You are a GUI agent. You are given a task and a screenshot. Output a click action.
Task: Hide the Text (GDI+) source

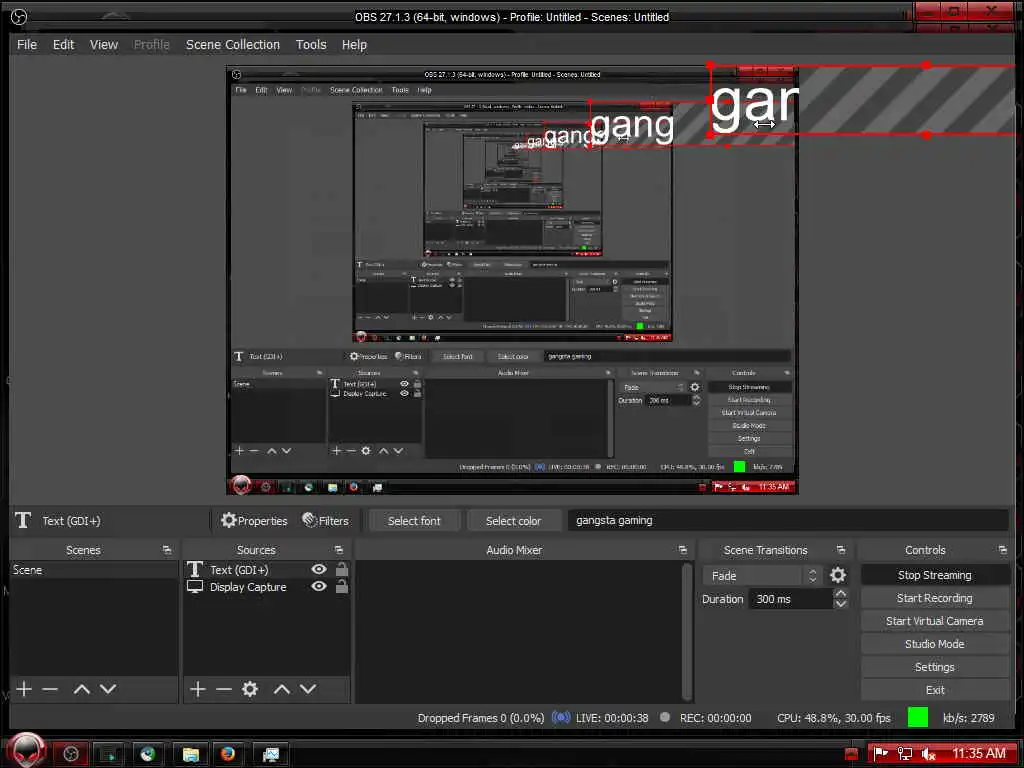point(319,569)
